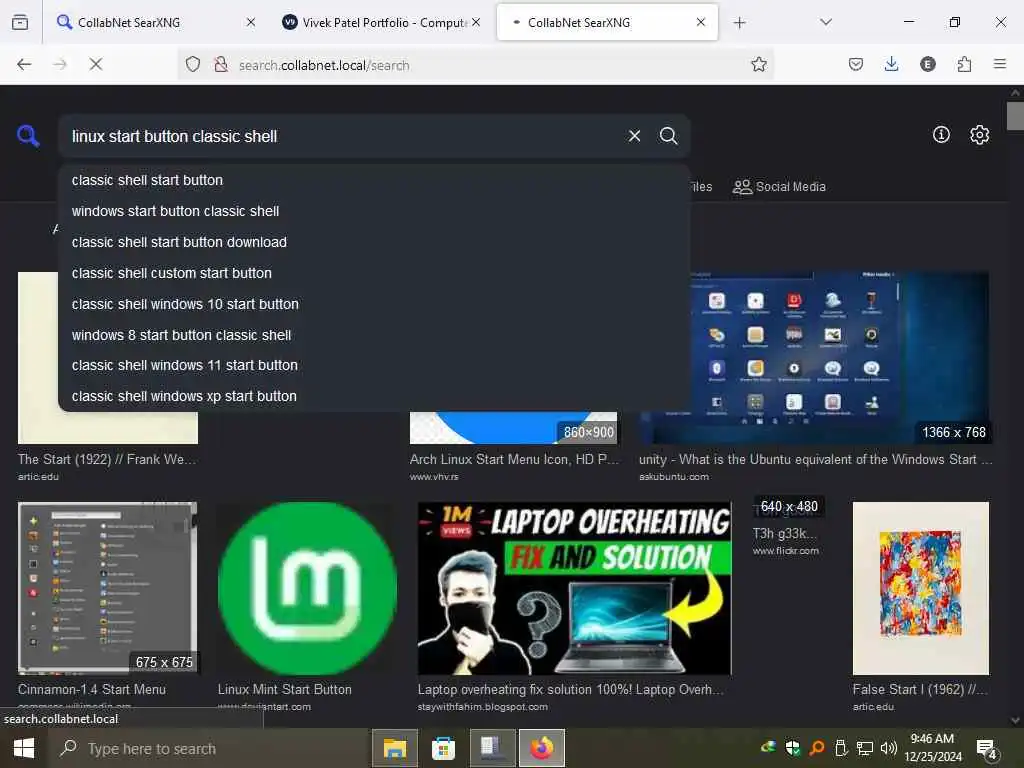Open the Windows Start menu
Image resolution: width=1024 pixels, height=768 pixels.
(x=24, y=748)
